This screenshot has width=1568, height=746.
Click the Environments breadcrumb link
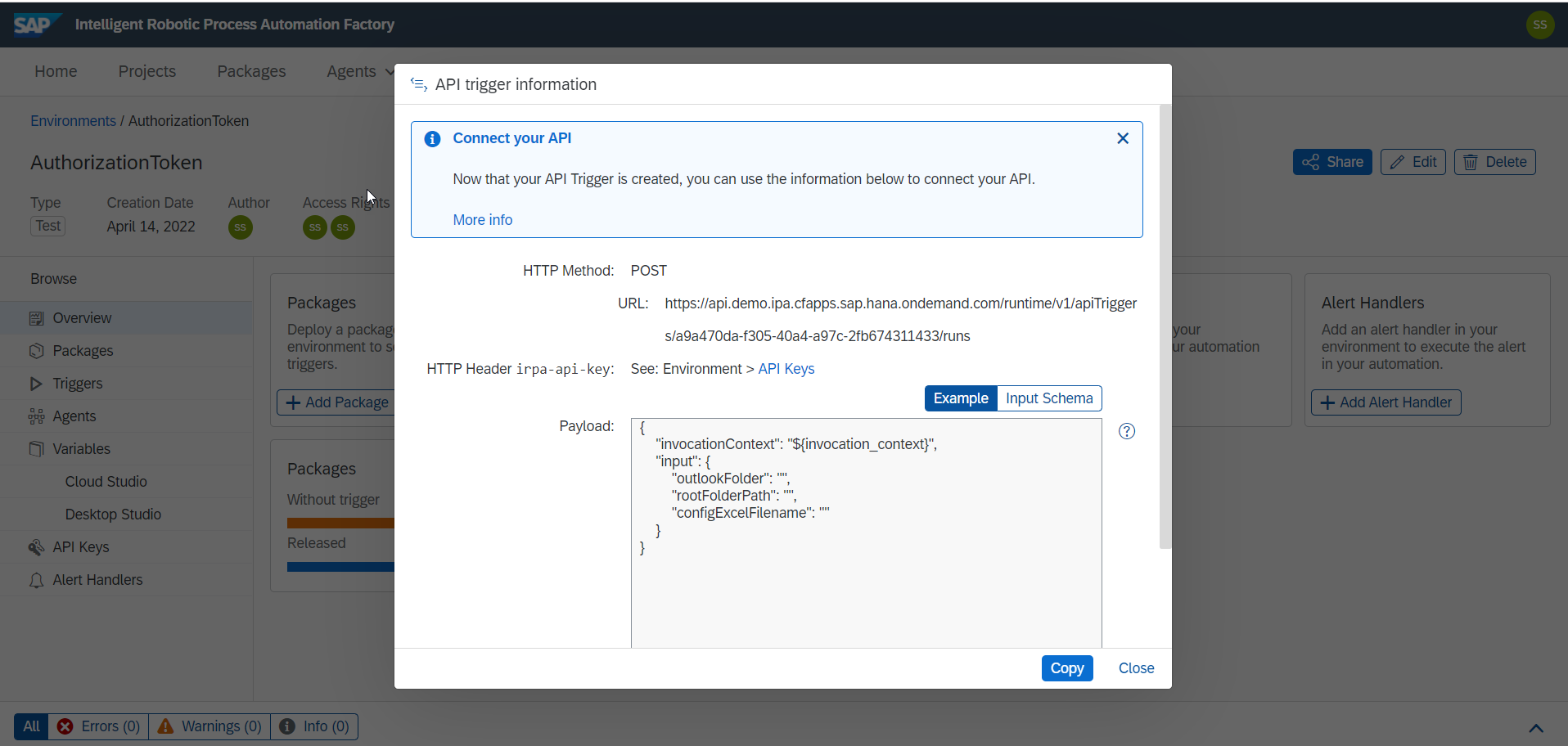pyautogui.click(x=73, y=121)
